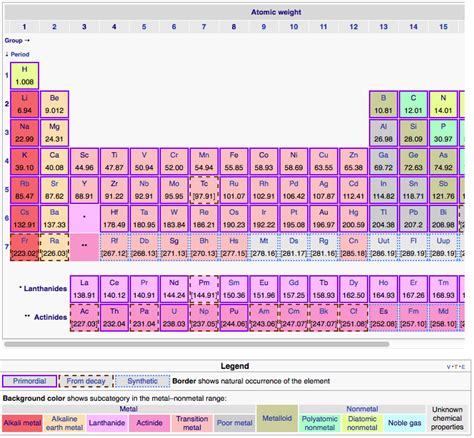Click the Synthetic legend box
The image size is (474, 438).
143,381
